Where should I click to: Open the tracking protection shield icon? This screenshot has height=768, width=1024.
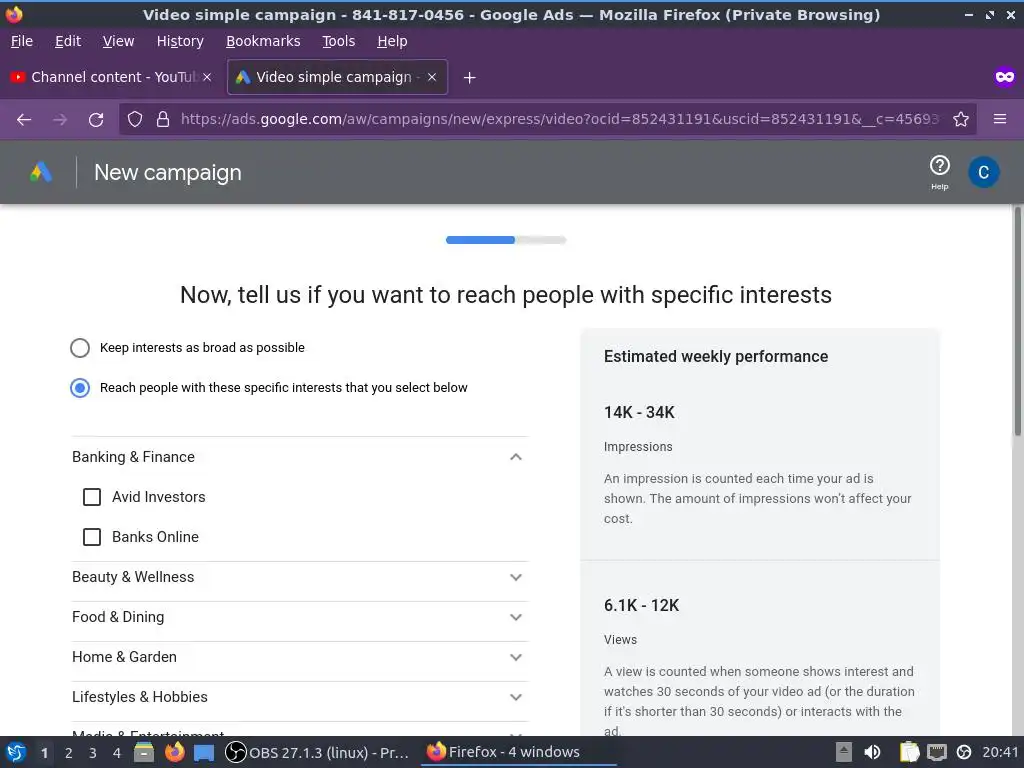[x=135, y=120]
